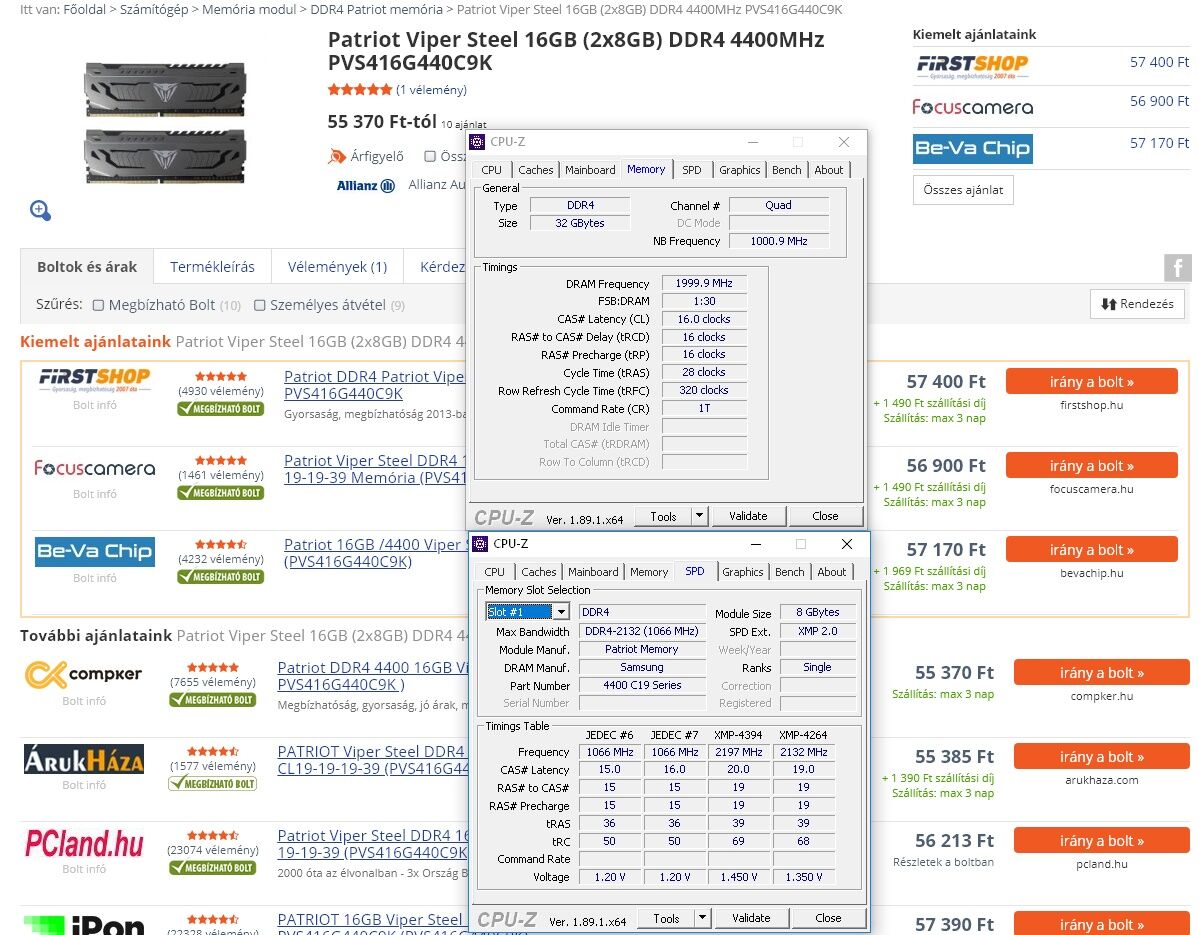This screenshot has width=1199, height=935.
Task: Open Tools dropdown arrow in SPD CPU-Z window
Action: (702, 917)
